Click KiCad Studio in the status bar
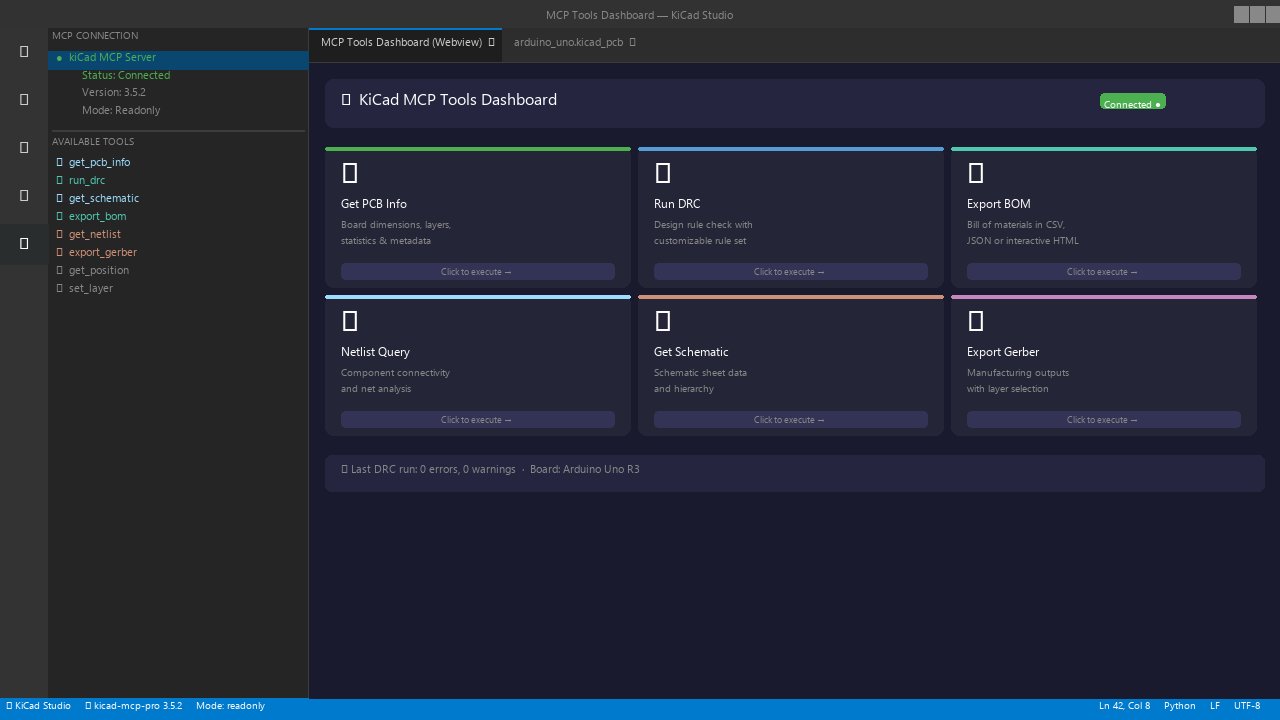This screenshot has width=1280, height=720. 38,706
